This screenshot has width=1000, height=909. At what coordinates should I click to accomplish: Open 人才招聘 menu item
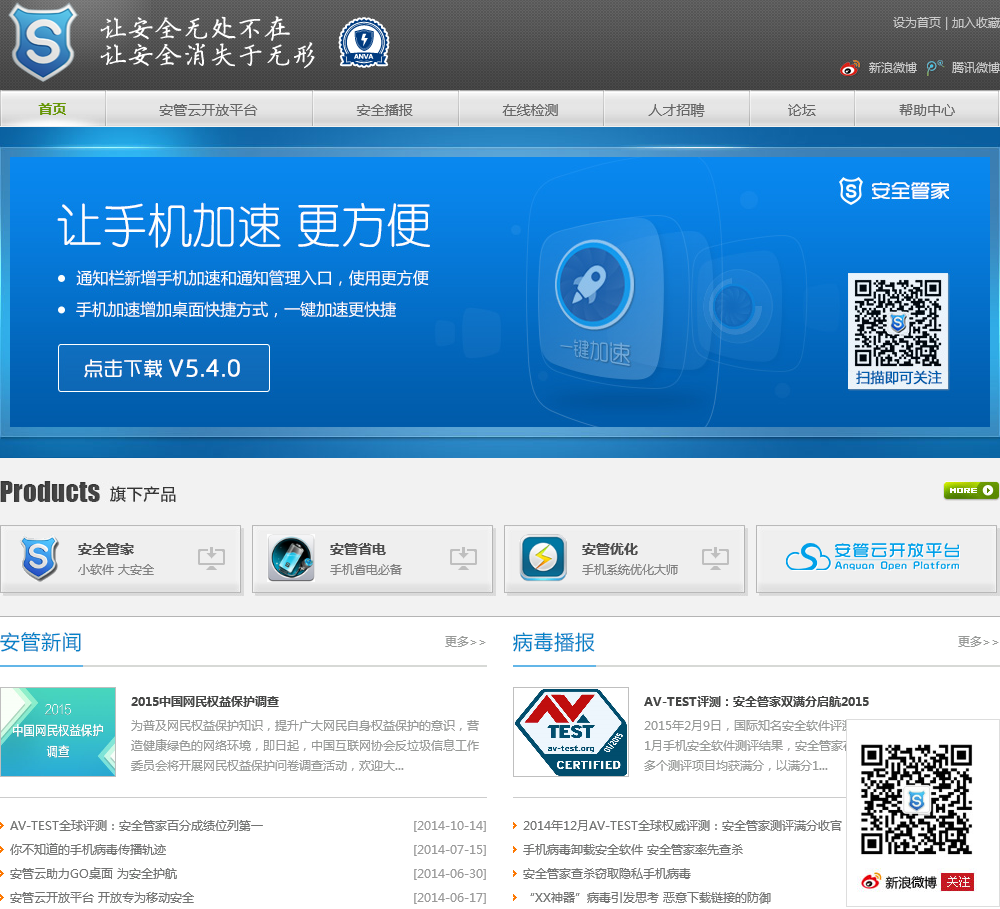point(676,110)
